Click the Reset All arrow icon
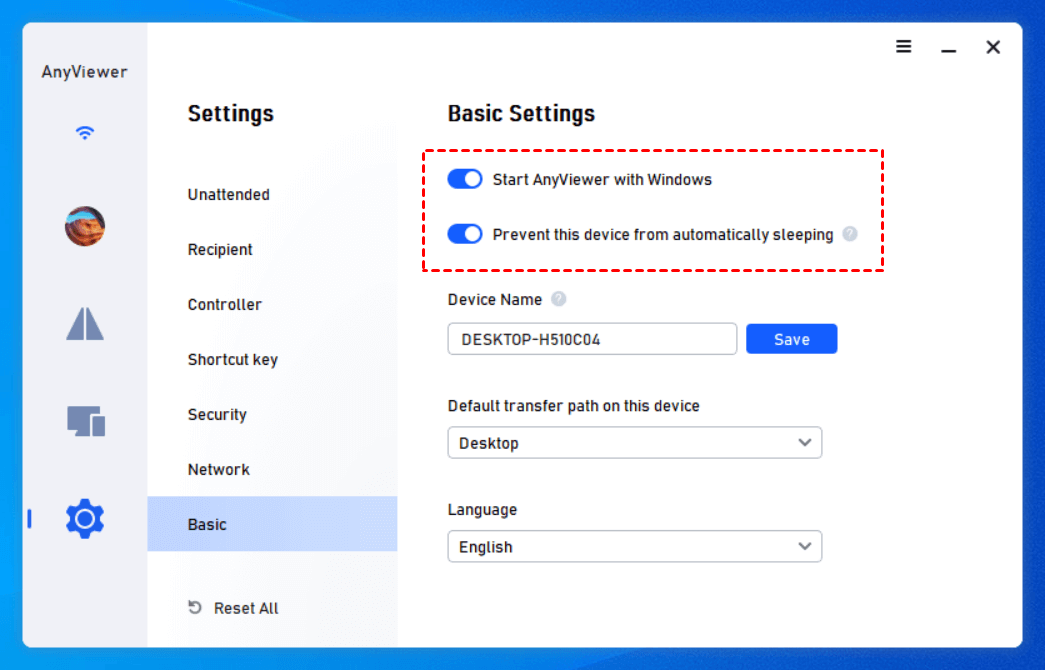This screenshot has height=670, width=1045. coord(195,607)
